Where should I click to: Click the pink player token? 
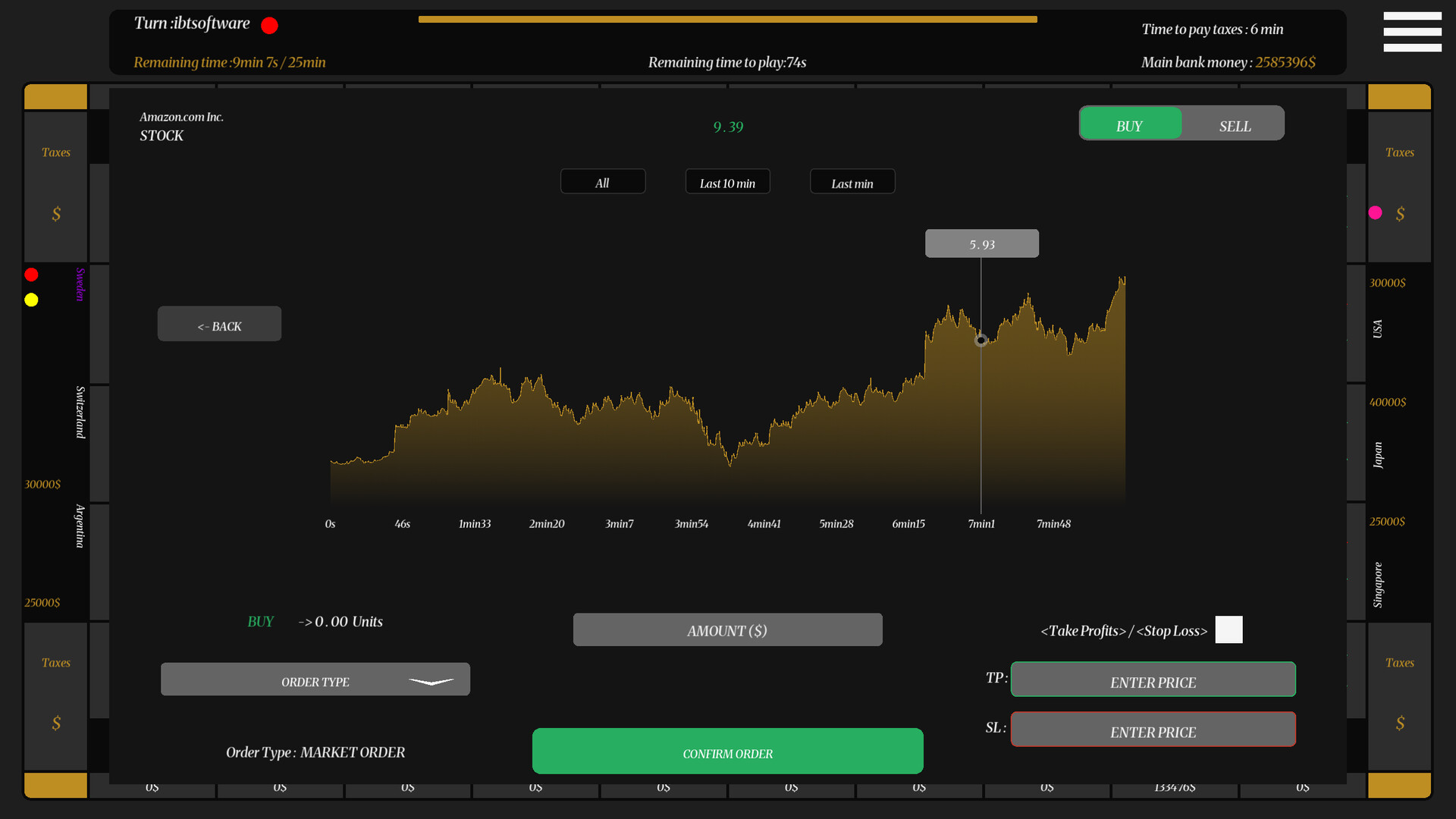[1375, 213]
